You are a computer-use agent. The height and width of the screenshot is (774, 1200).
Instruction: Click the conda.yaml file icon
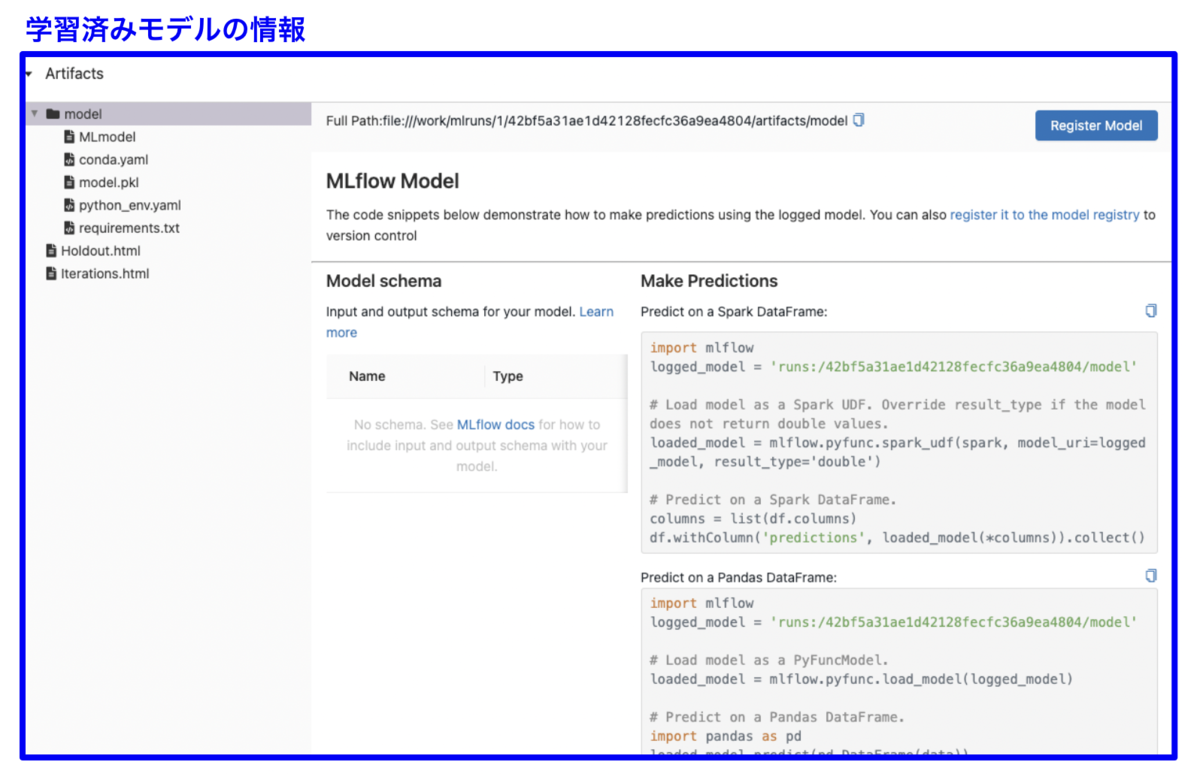point(69,160)
